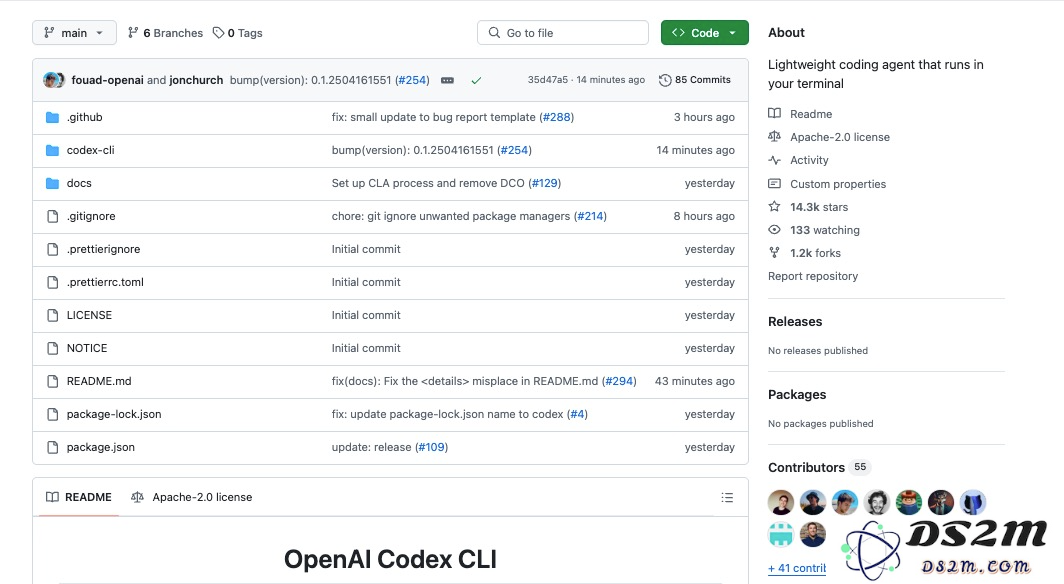
Task: Click the green commit status checkmark
Action: [x=476, y=80]
